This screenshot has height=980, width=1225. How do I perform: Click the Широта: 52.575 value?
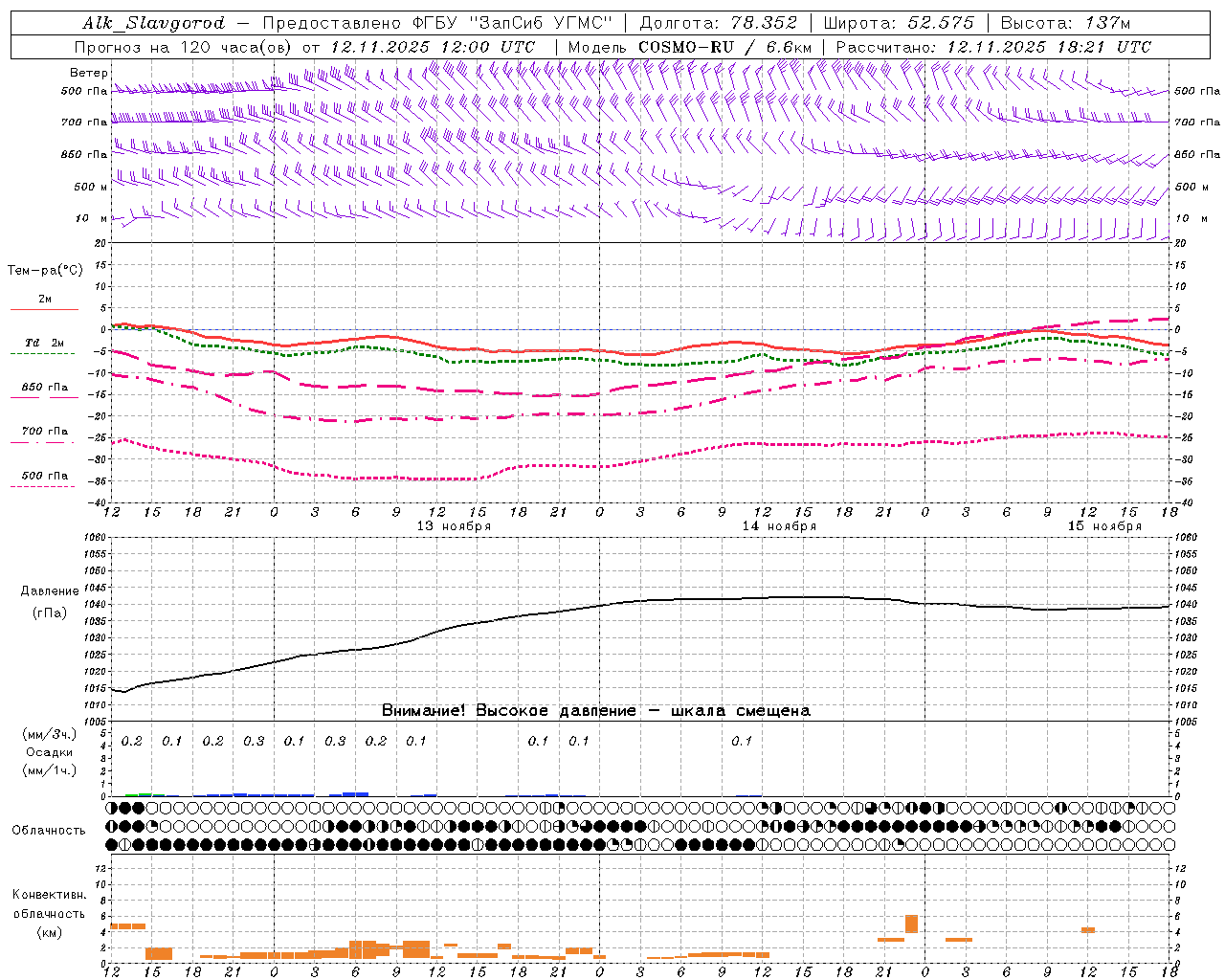pyautogui.click(x=899, y=23)
